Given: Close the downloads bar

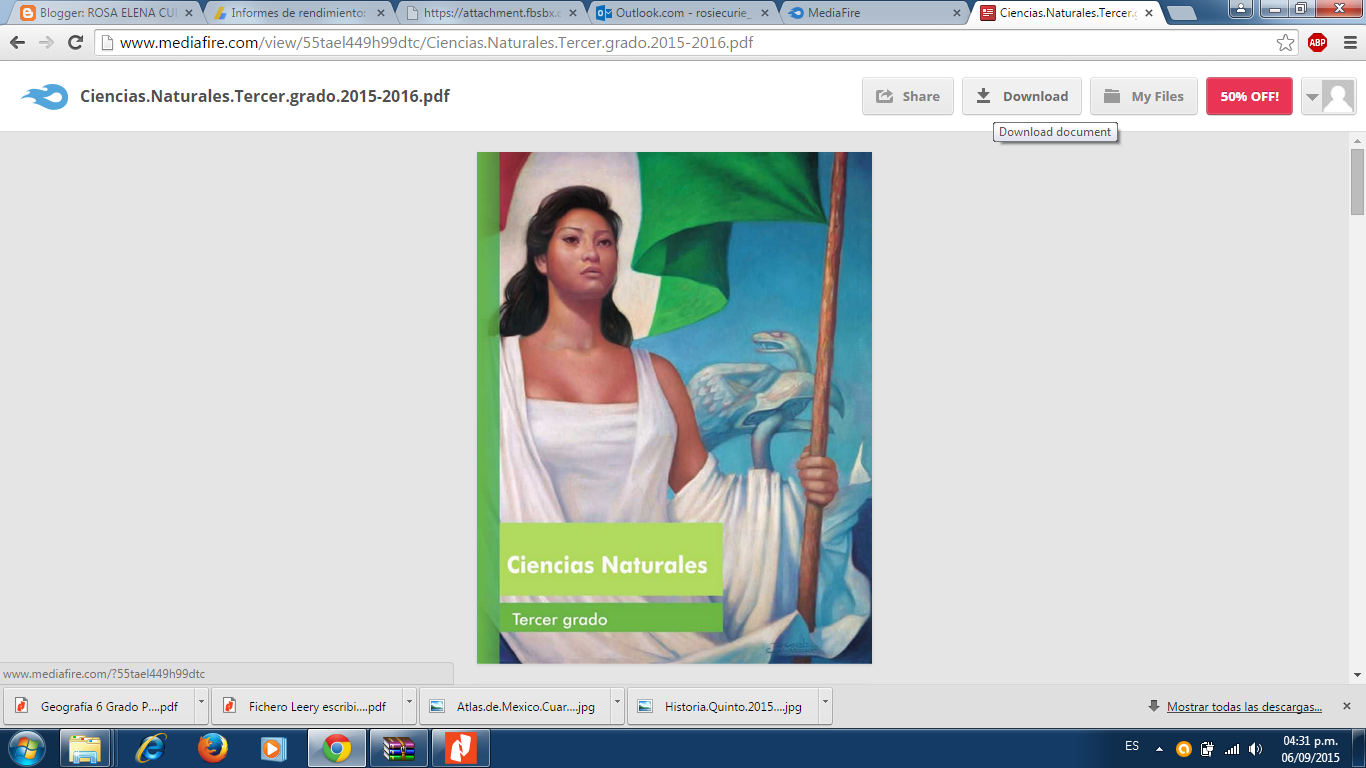Looking at the screenshot, I should point(1346,706).
